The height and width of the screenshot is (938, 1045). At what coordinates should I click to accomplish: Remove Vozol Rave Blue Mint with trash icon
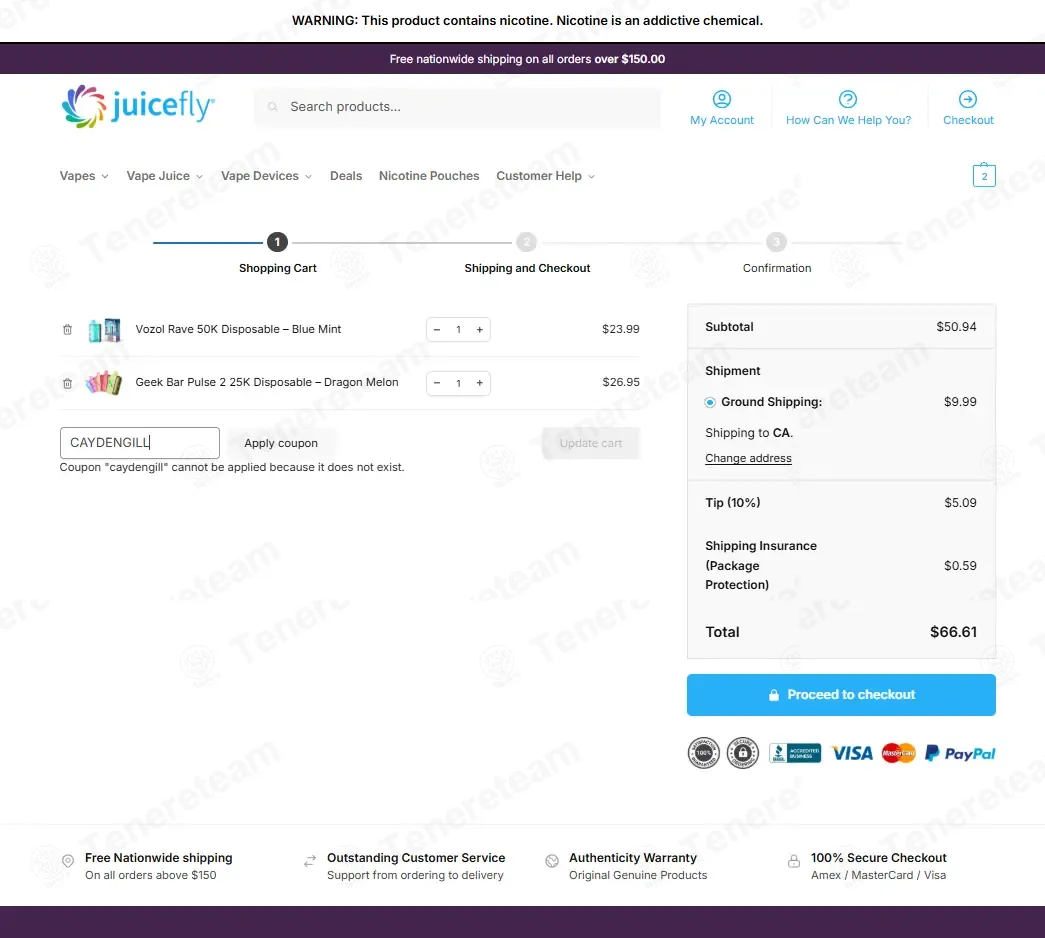pos(67,329)
